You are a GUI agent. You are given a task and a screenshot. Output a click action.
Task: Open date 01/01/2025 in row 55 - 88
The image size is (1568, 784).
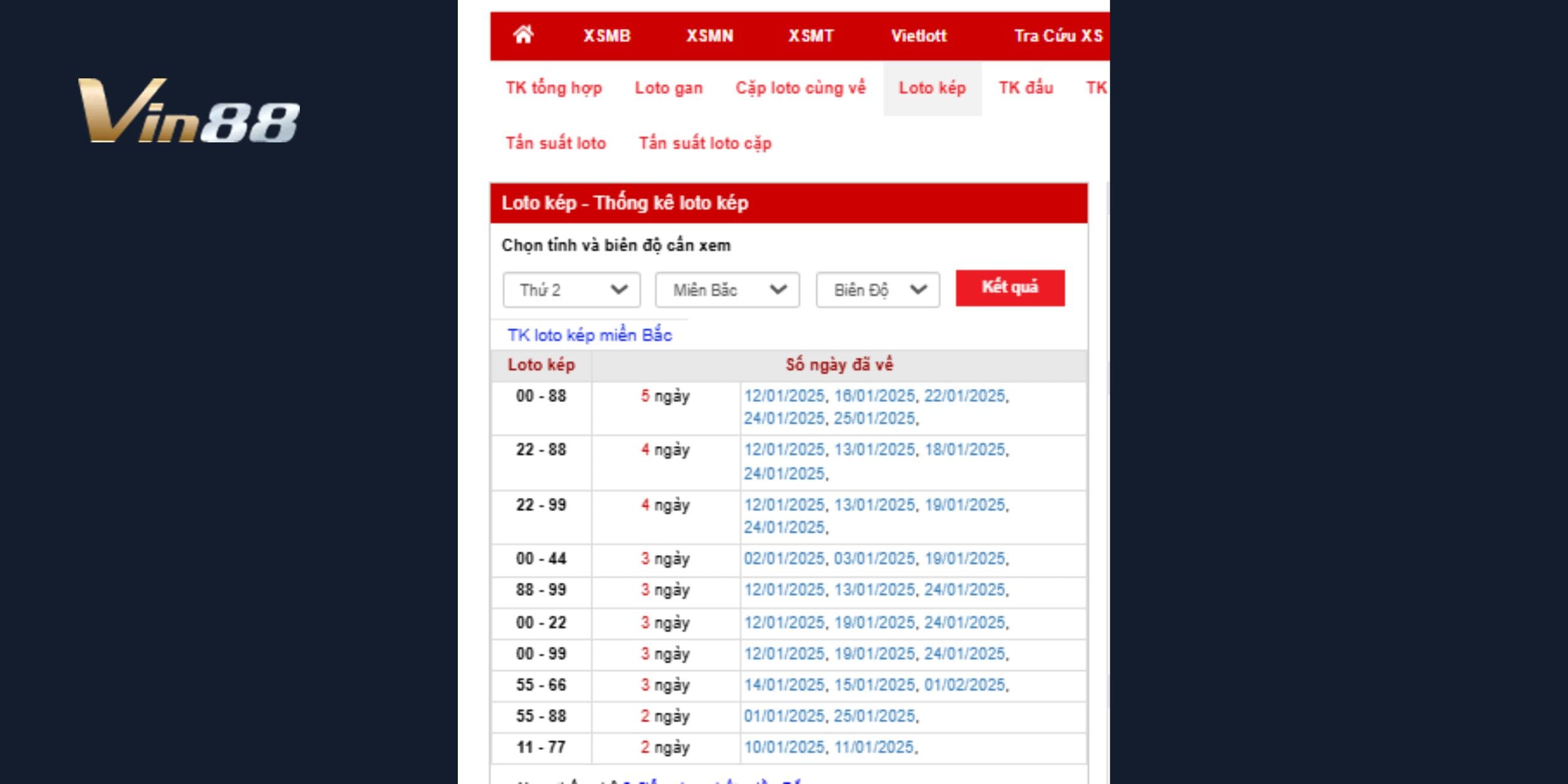(x=785, y=716)
